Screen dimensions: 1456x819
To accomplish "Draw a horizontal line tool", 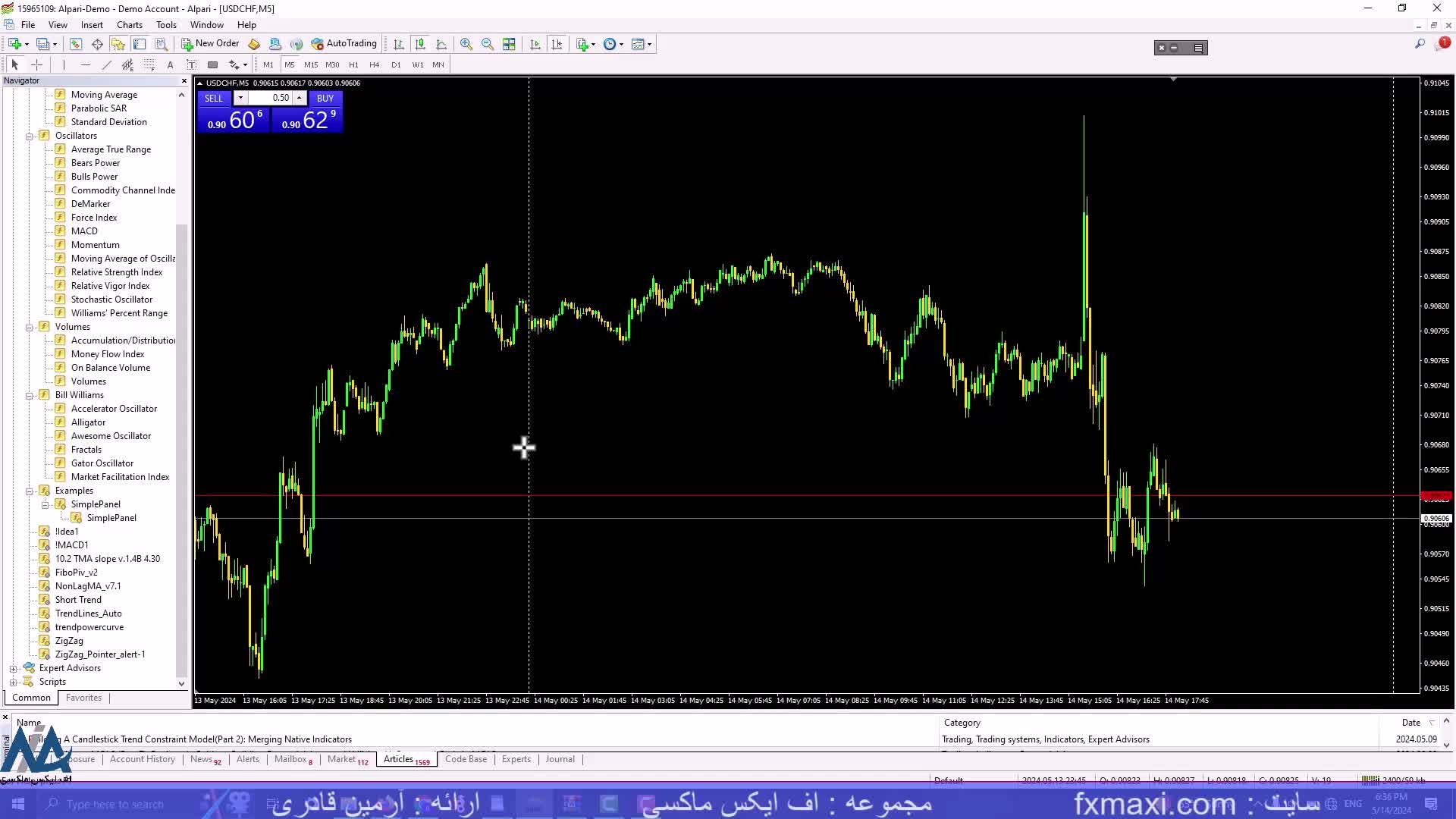I will point(85,64).
